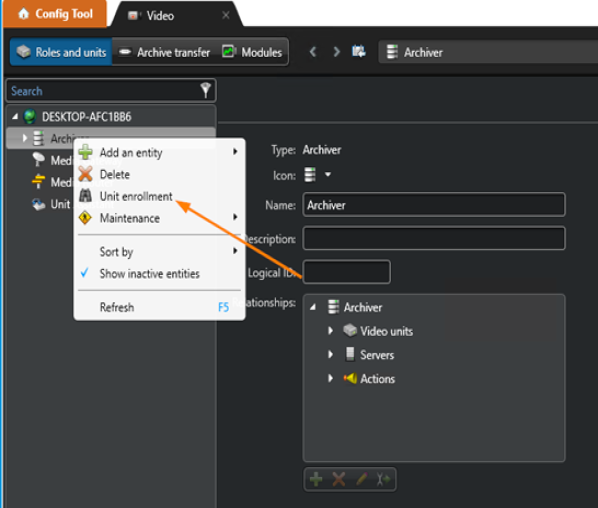Collapse the DESKTOP-AFC1BB6 tree node
Screen dimensions: 598x508
click(x=15, y=116)
